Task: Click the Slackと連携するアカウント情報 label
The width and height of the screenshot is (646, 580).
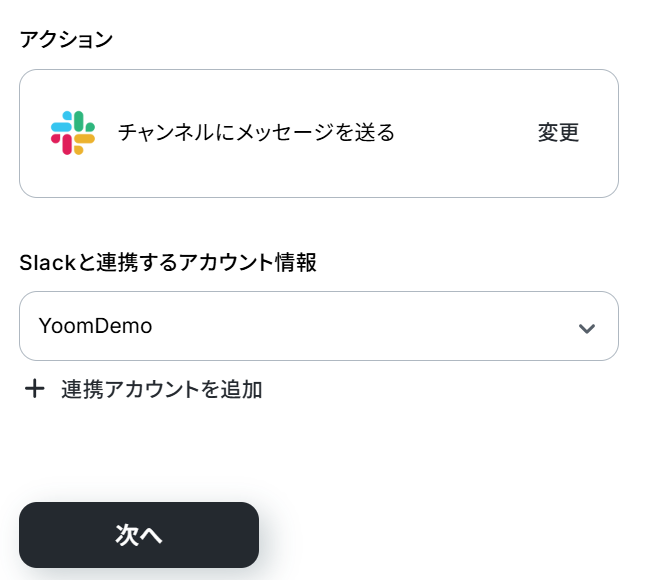Action: (168, 263)
